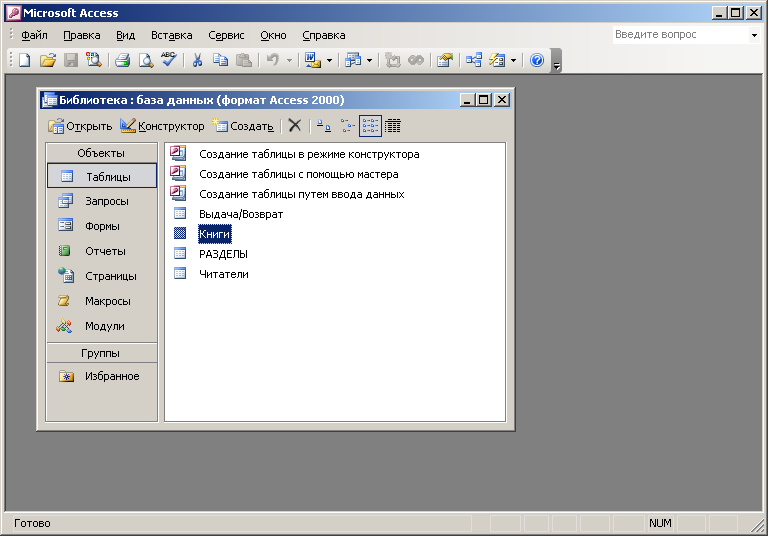Screen dimensions: 768x536
Task: Run the ABC spelling check icon
Action: tap(168, 60)
